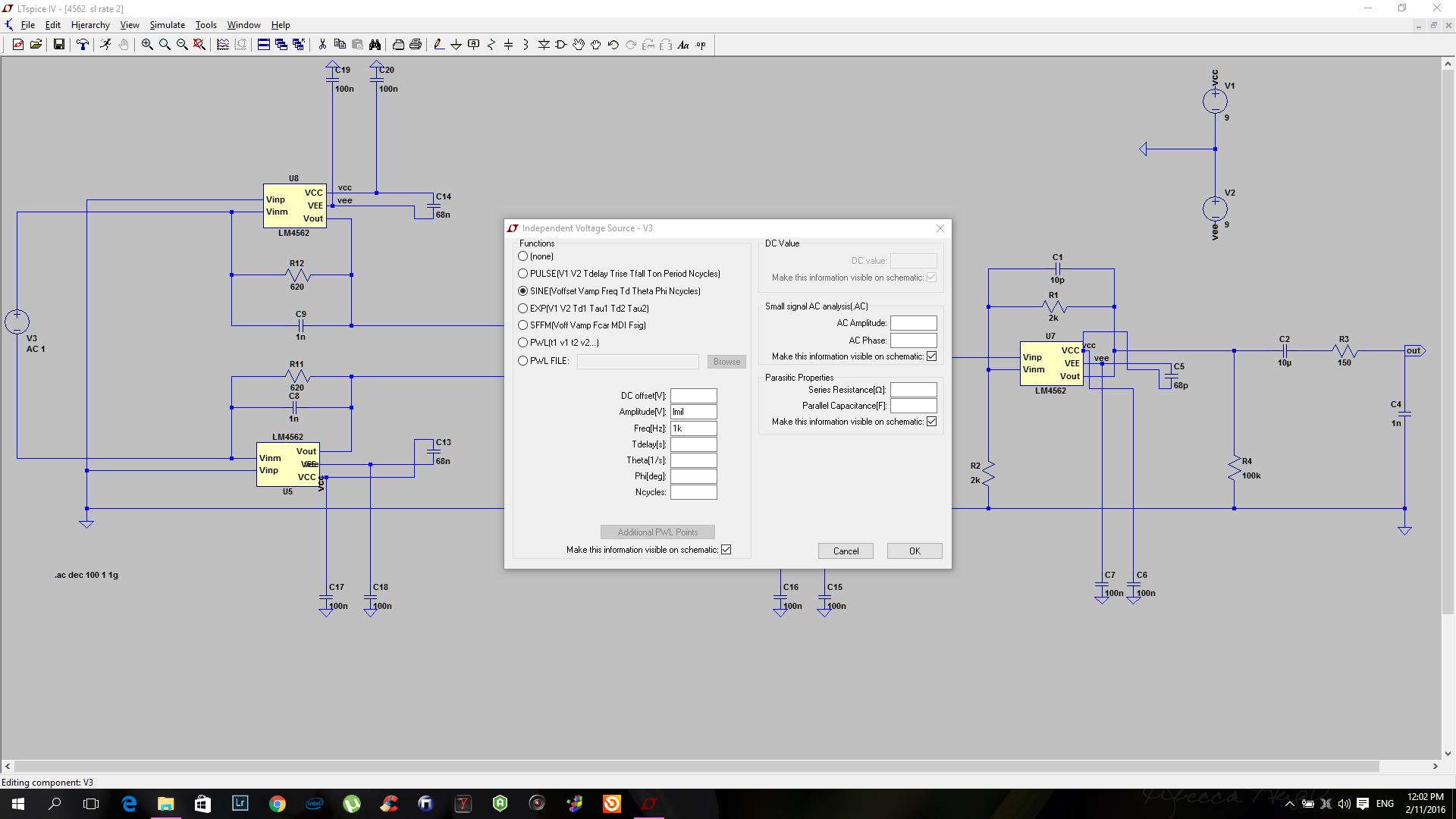The image size is (1456, 819).
Task: Toggle AC analysis 'visible on schematic' checkbox
Action: coord(931,356)
